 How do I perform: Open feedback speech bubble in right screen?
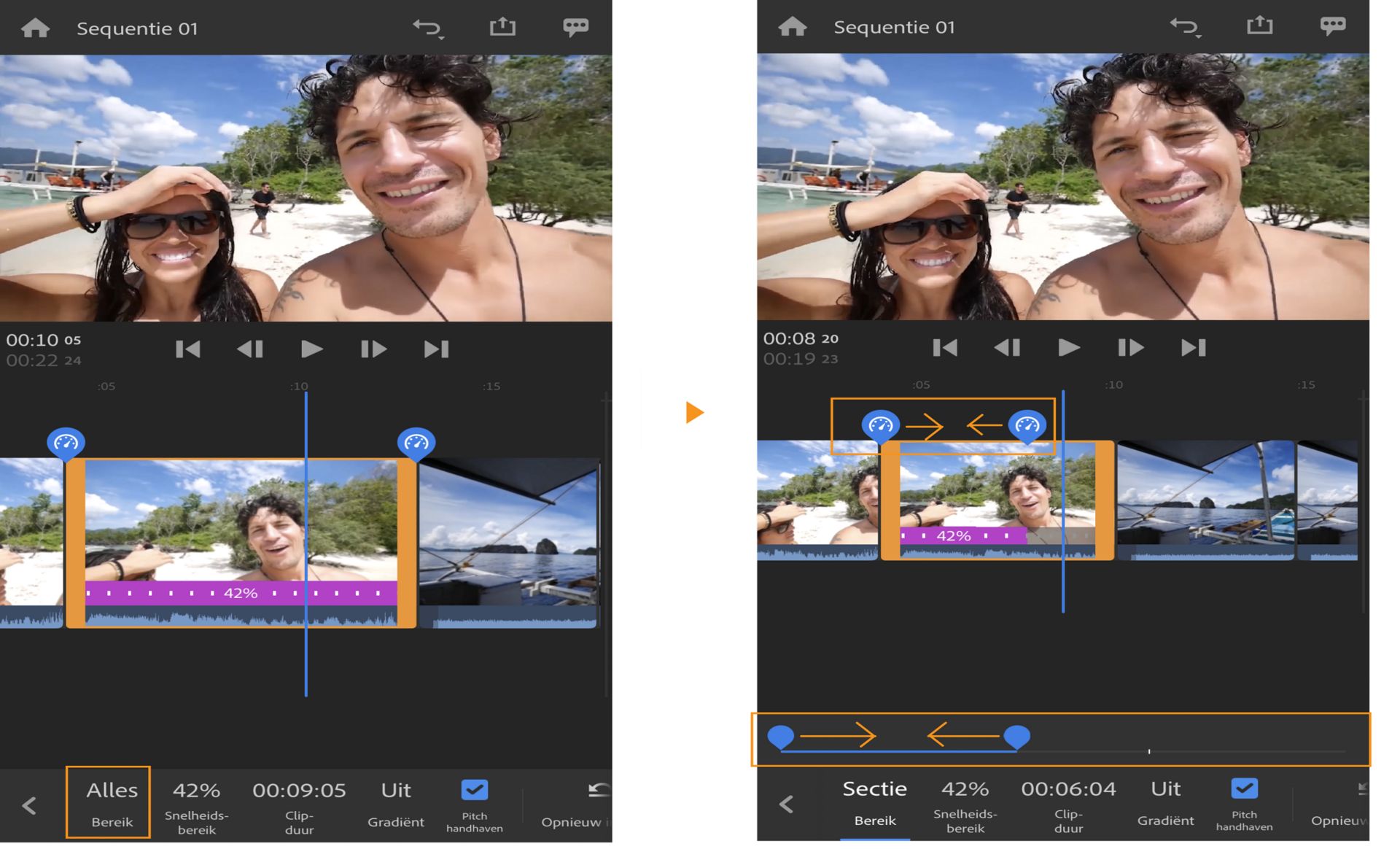(x=1332, y=26)
